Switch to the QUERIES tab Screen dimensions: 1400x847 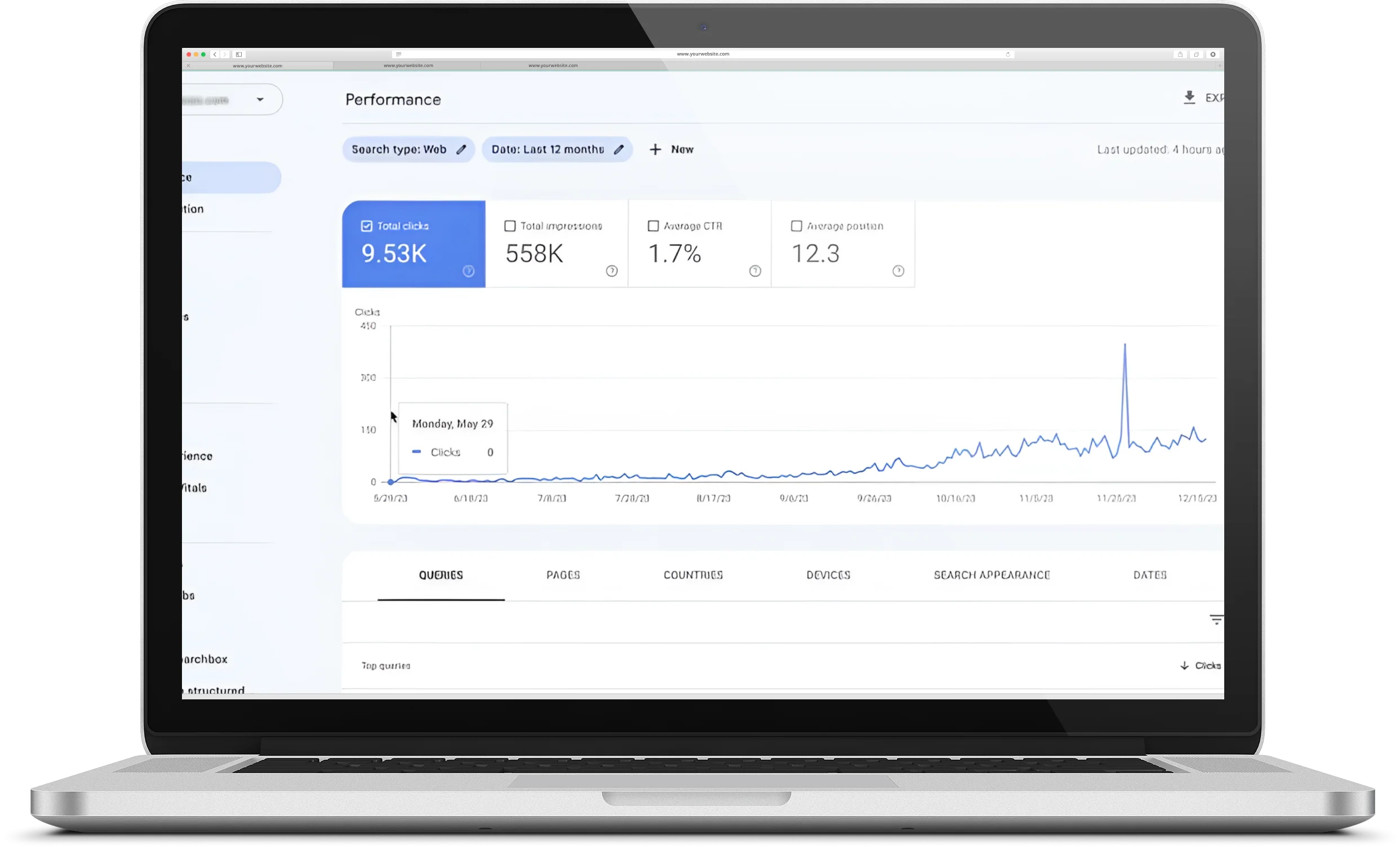[441, 575]
